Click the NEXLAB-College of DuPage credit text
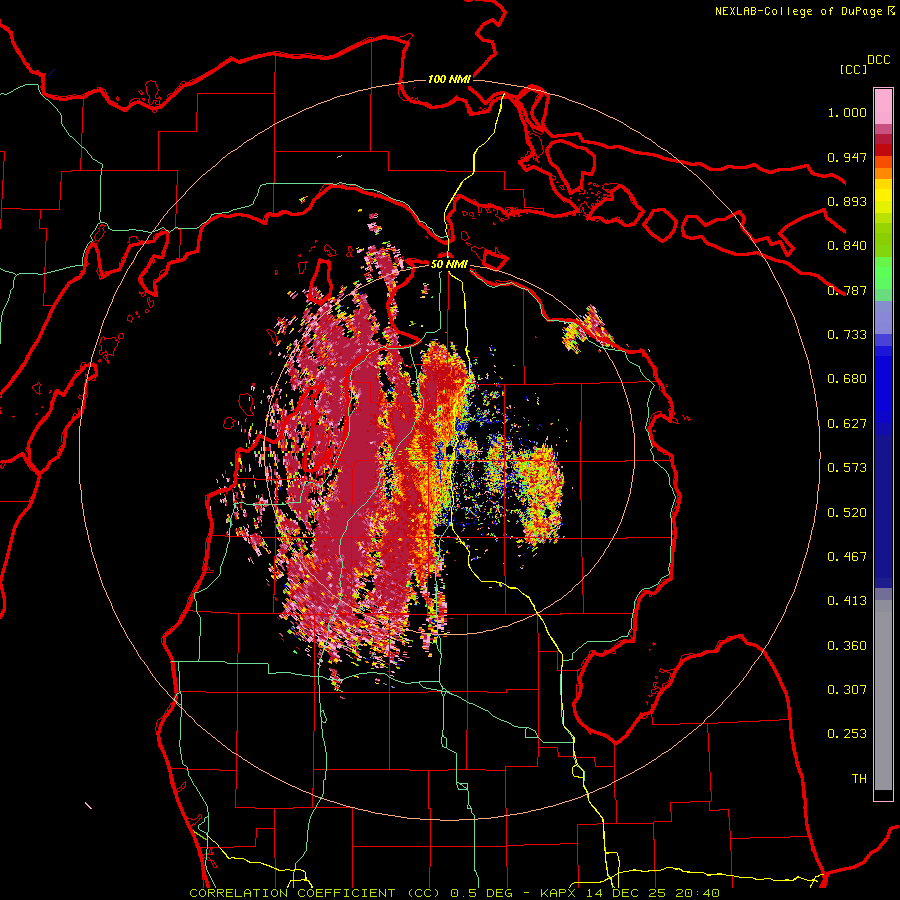Screen dimensions: 900x900 [x=798, y=11]
